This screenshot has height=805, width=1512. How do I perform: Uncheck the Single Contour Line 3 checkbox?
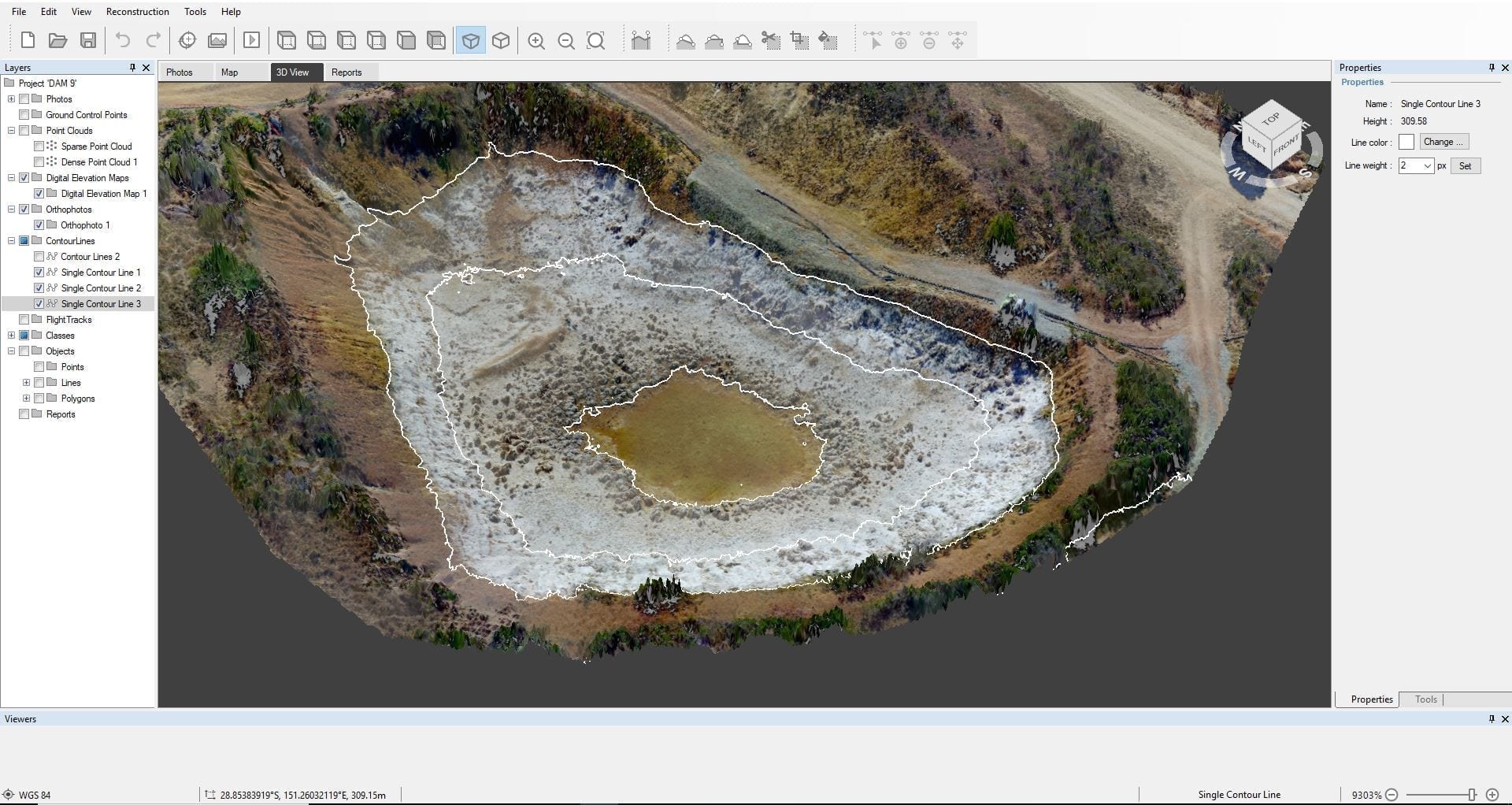point(39,304)
